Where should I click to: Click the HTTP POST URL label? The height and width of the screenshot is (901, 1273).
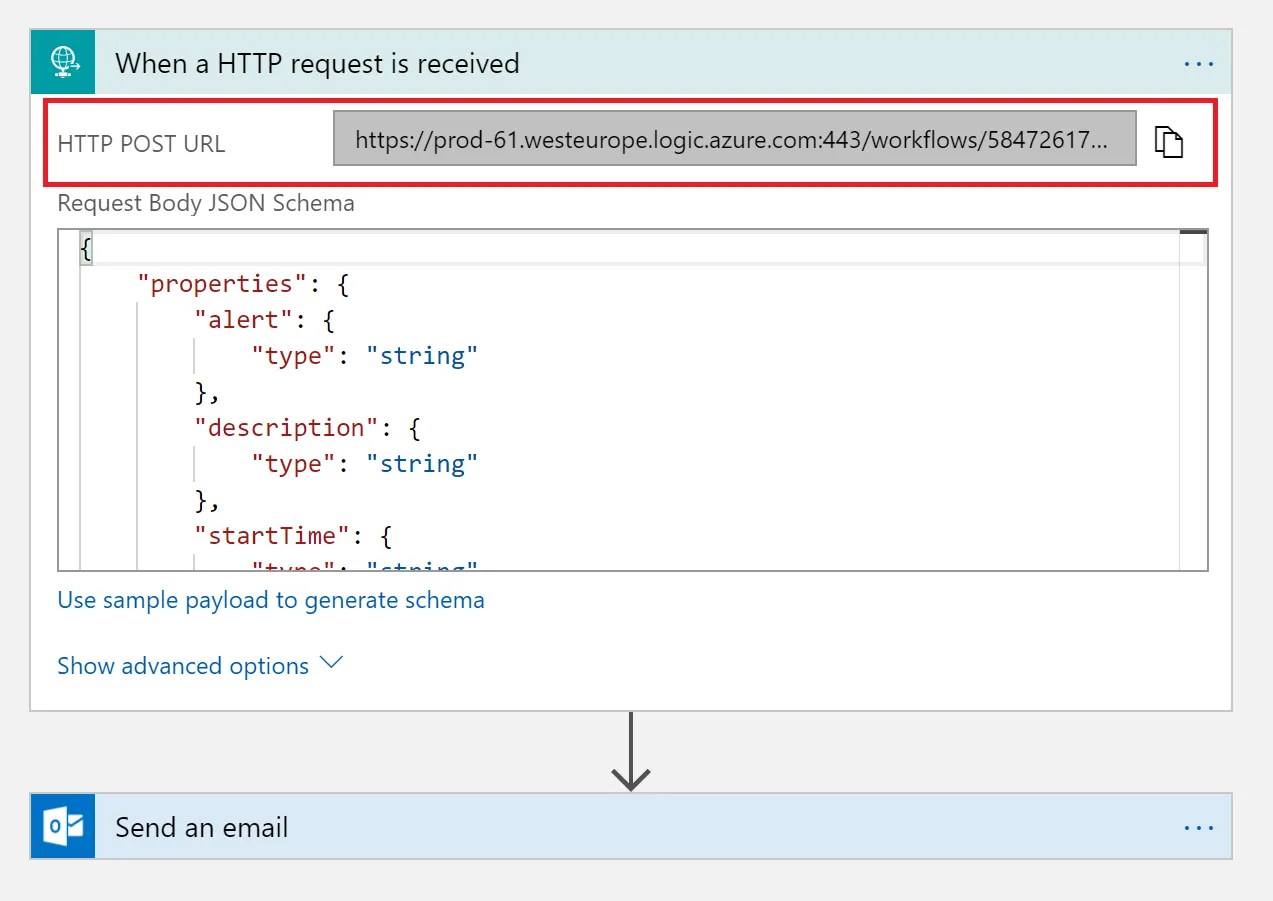pyautogui.click(x=141, y=144)
